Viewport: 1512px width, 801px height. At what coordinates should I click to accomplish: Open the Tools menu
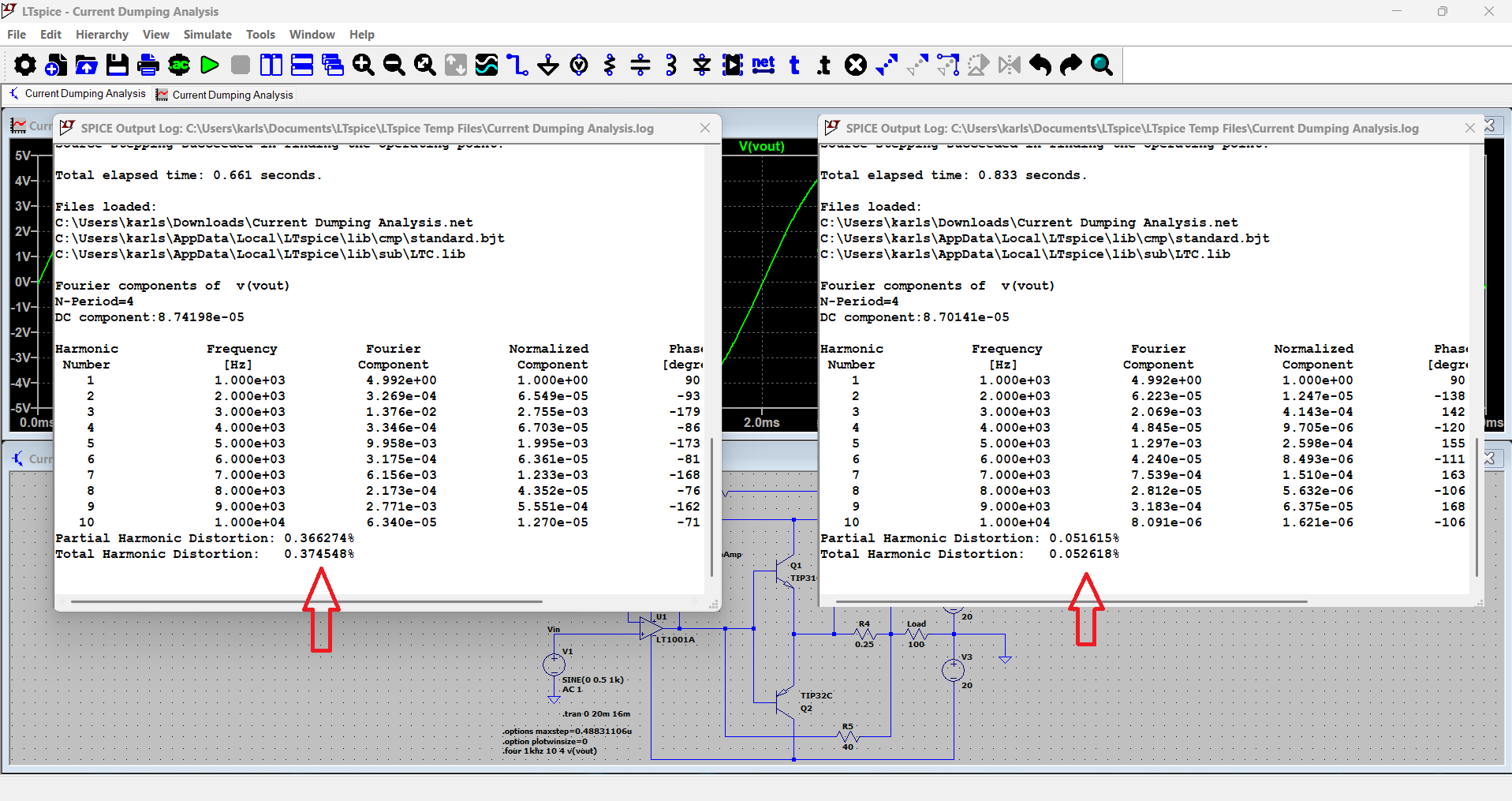[x=260, y=35]
